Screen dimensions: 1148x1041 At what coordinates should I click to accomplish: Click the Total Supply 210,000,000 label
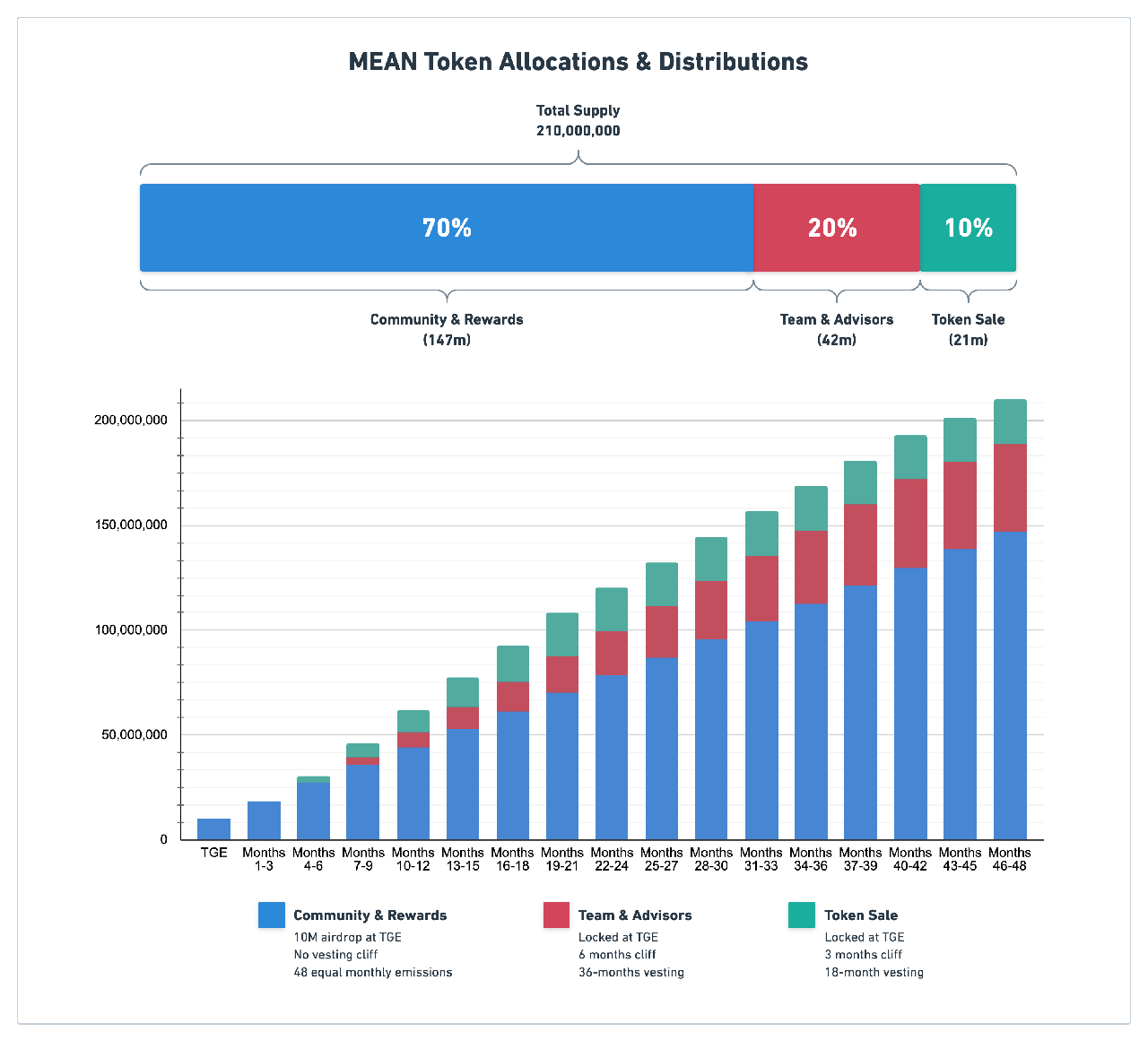(x=578, y=120)
